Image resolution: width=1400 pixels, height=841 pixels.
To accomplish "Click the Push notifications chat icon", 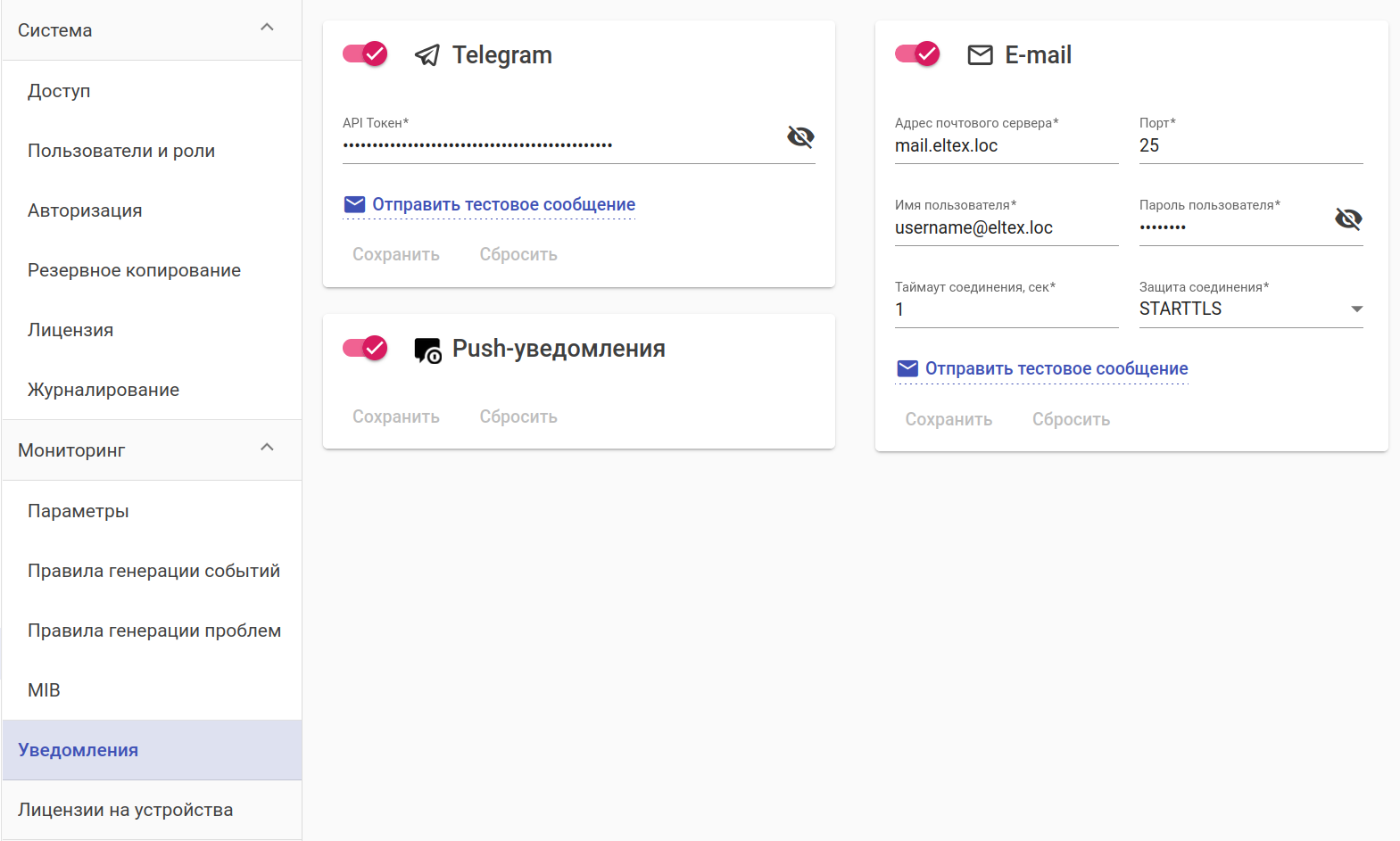I will click(427, 350).
